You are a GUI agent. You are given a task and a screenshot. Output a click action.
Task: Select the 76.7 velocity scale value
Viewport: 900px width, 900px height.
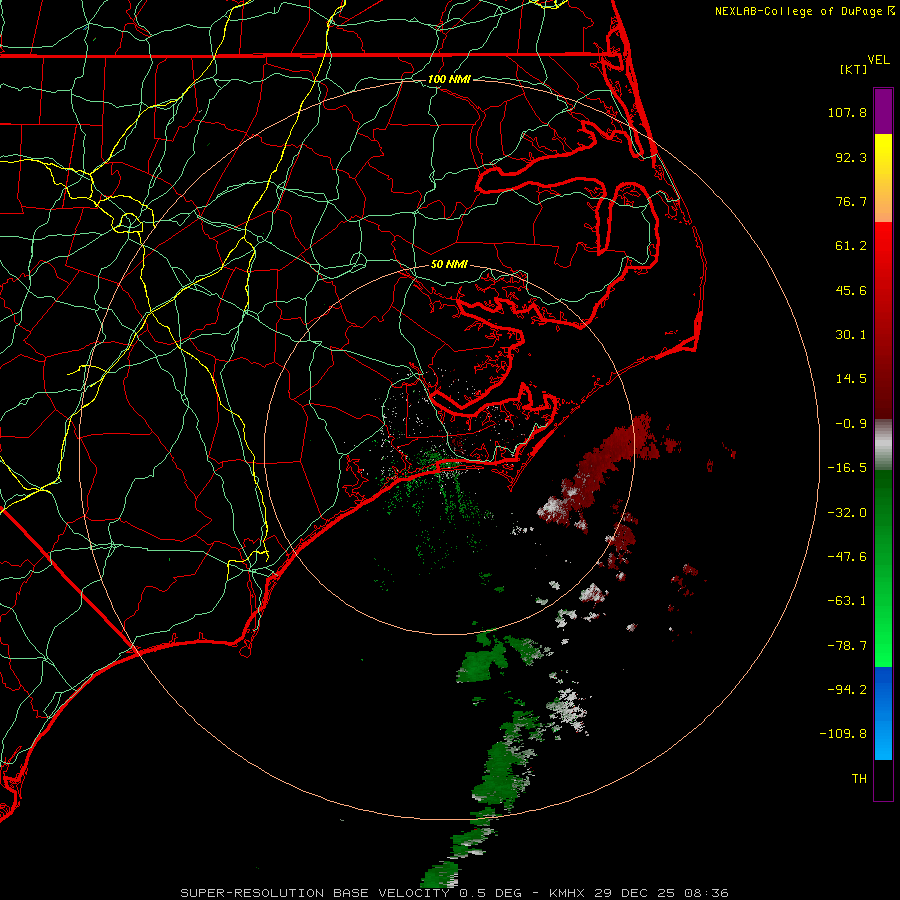851,201
